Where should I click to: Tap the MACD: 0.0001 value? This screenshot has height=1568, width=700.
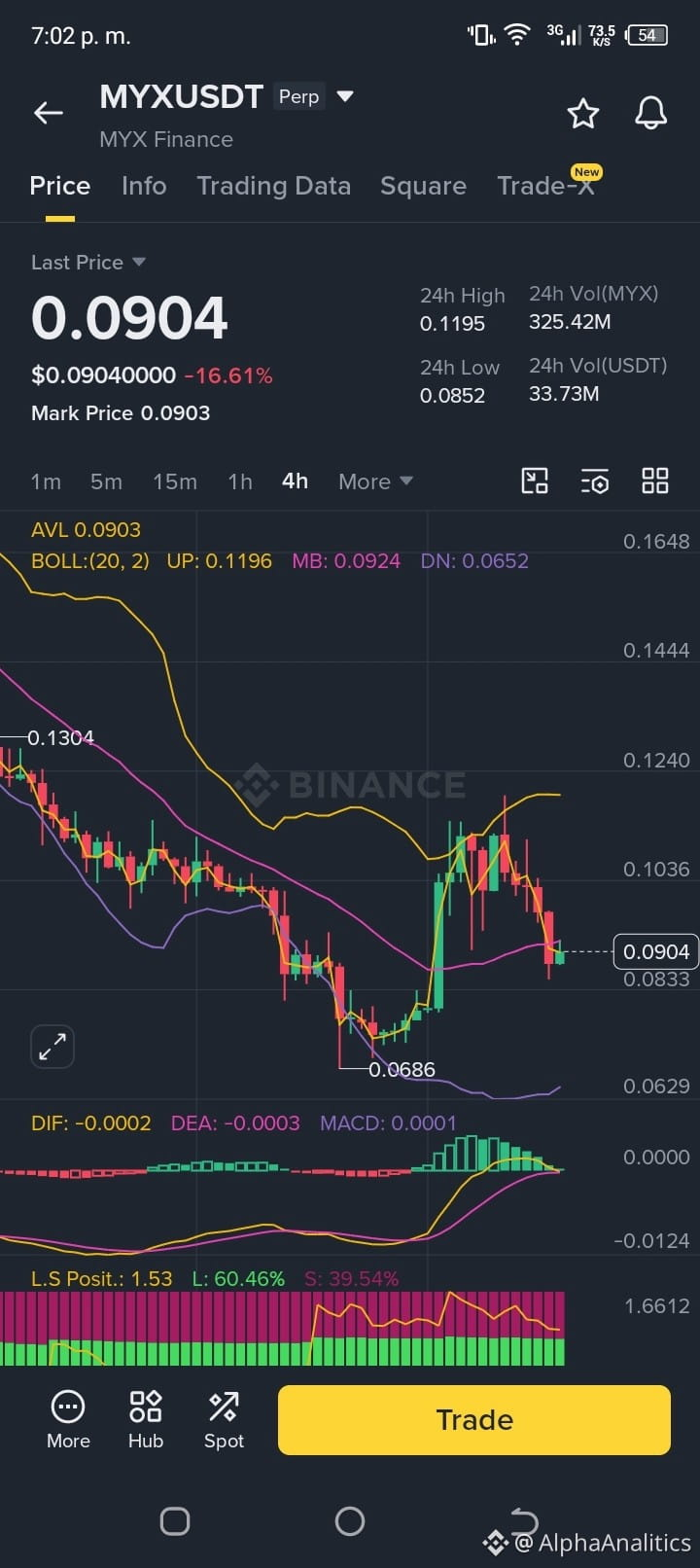tap(388, 1123)
